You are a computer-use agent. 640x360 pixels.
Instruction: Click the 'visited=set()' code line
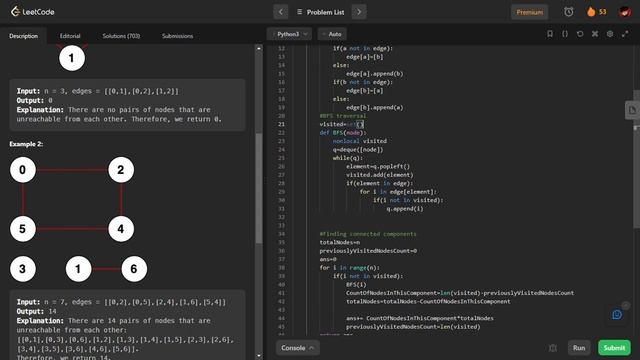coord(341,124)
